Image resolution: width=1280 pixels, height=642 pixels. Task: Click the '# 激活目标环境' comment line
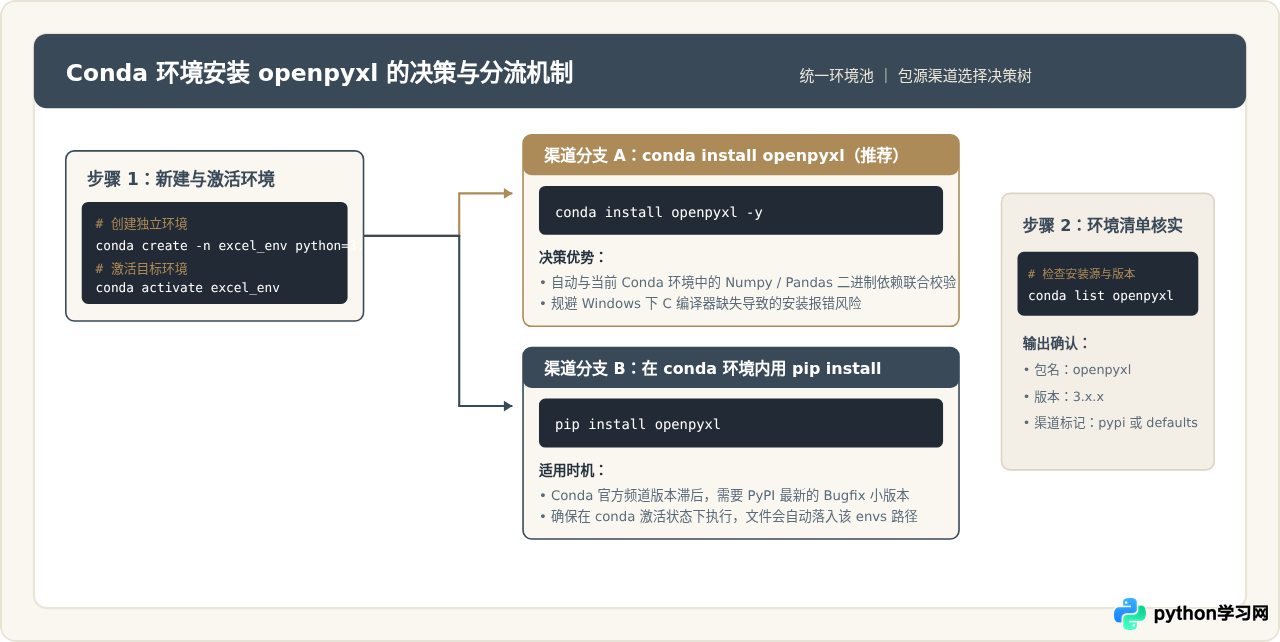click(142, 269)
